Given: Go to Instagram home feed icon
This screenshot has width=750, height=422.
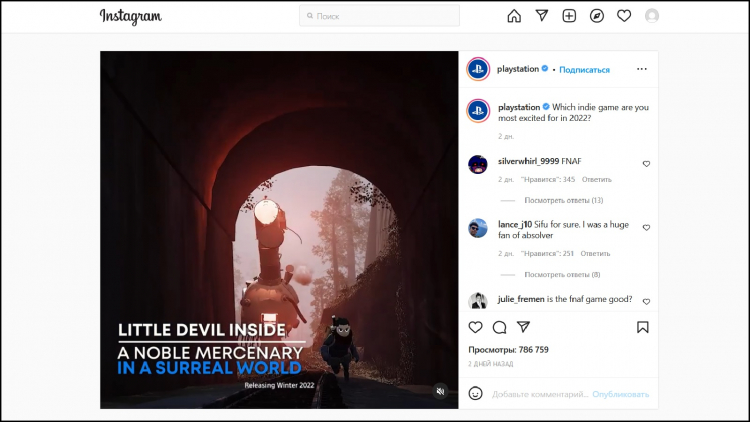Looking at the screenshot, I should point(514,16).
